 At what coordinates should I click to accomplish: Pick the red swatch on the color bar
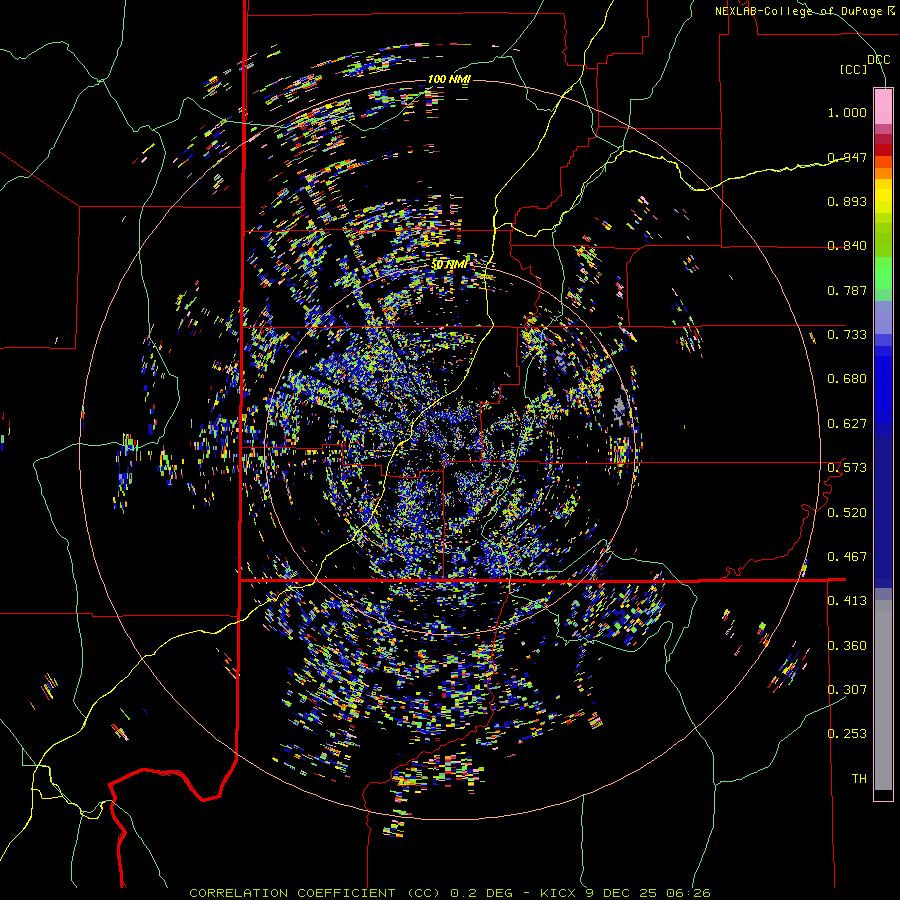tap(883, 150)
